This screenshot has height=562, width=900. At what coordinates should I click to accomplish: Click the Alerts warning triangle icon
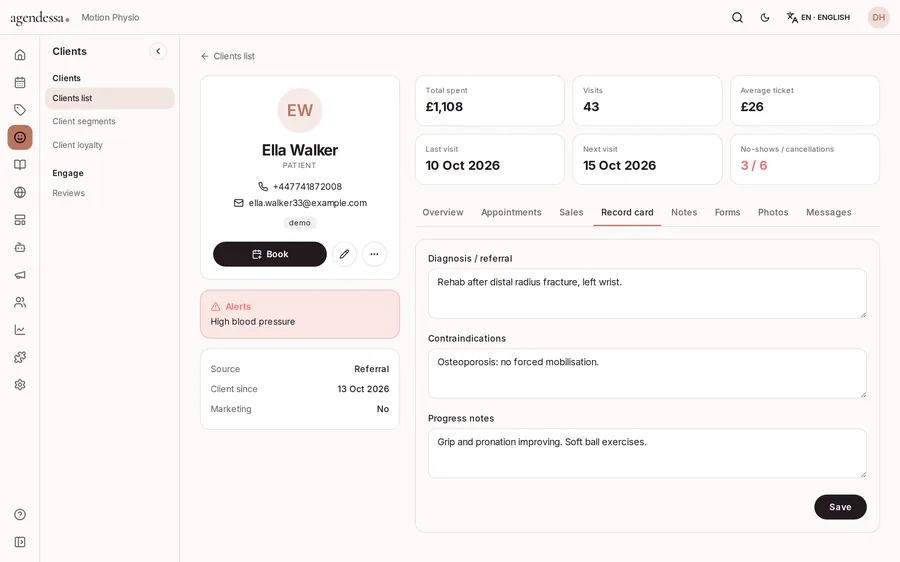click(x=216, y=307)
